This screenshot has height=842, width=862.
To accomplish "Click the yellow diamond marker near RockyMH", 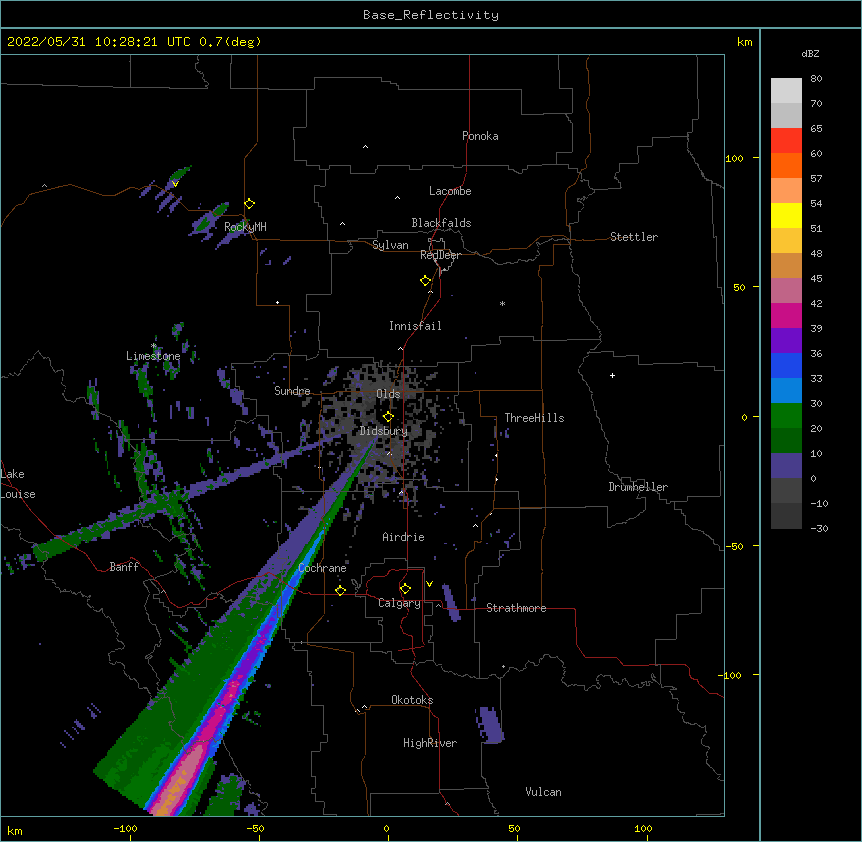I will (250, 204).
